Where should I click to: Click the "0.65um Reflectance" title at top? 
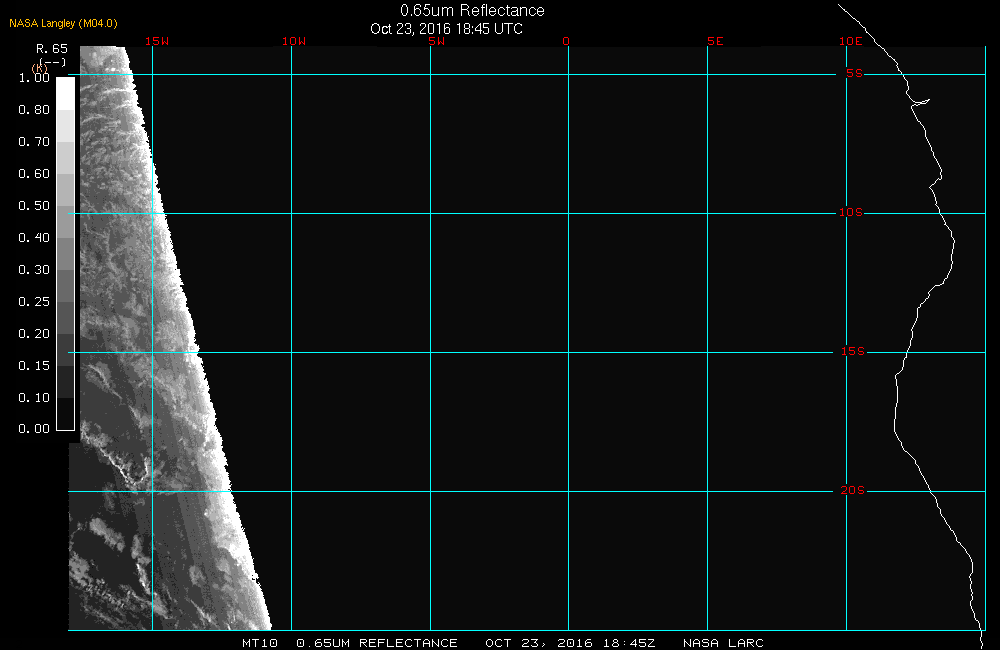pos(472,11)
